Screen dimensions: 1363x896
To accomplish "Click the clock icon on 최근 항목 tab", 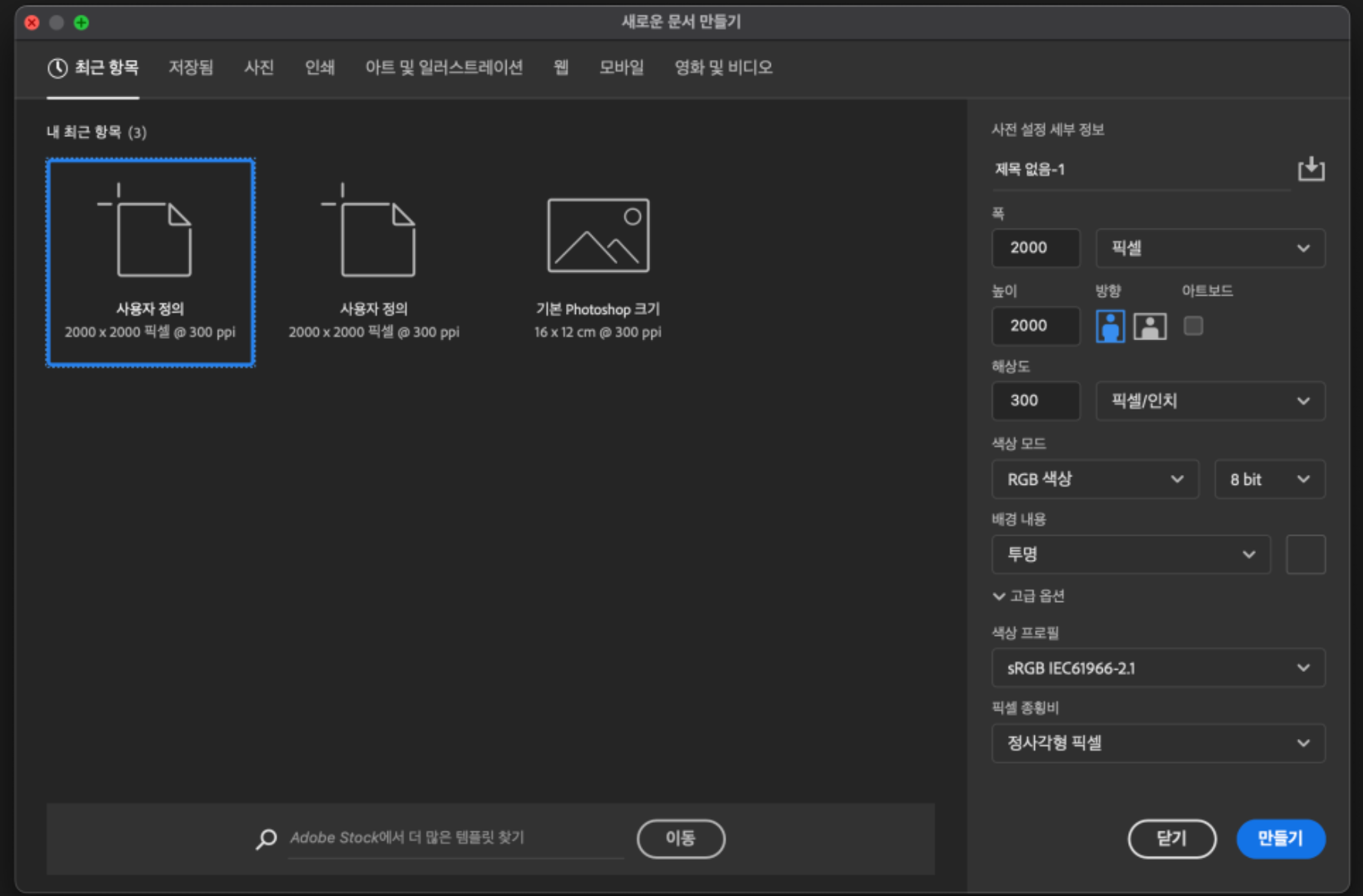I will click(x=57, y=68).
